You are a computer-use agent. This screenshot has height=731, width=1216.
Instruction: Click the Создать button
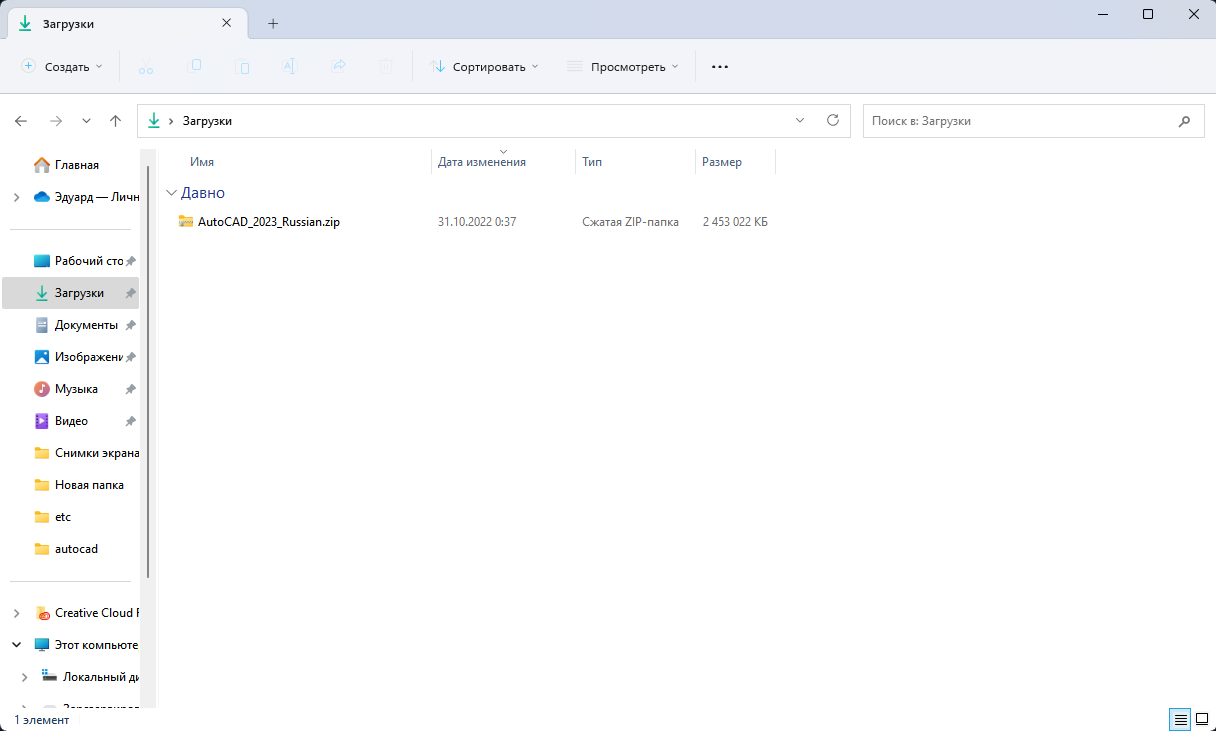[62, 67]
